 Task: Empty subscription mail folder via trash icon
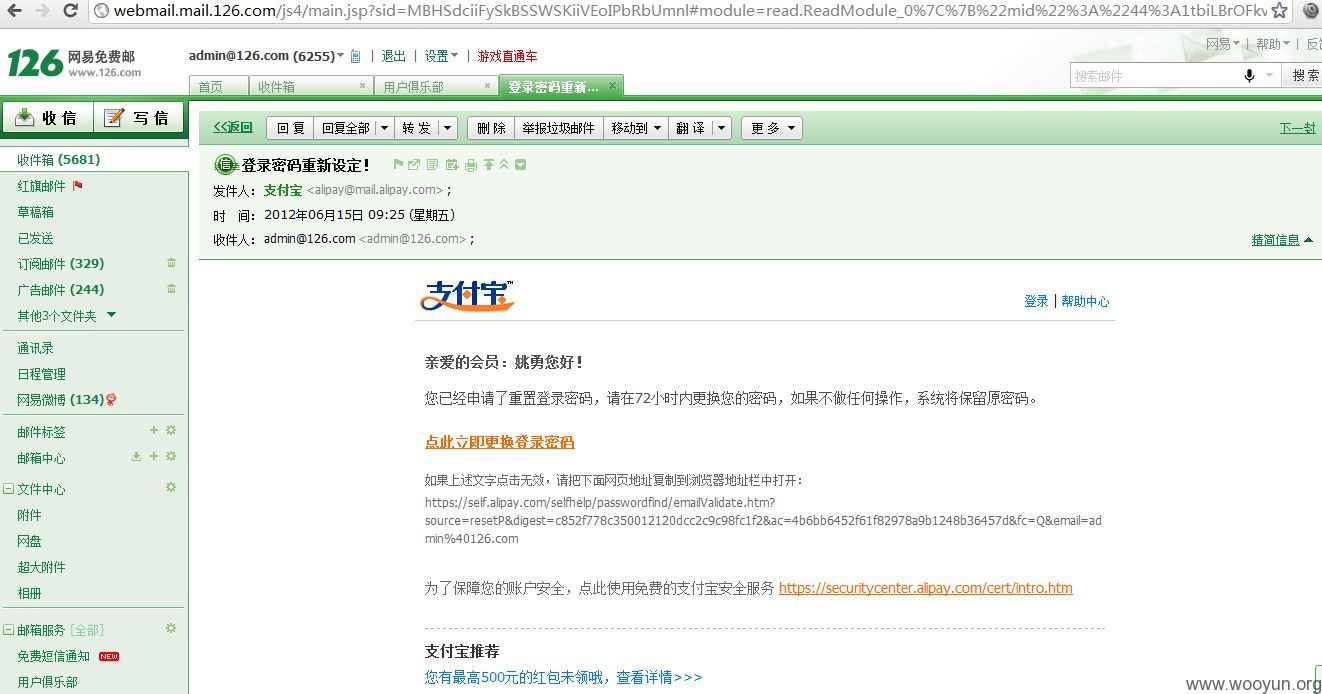point(171,263)
